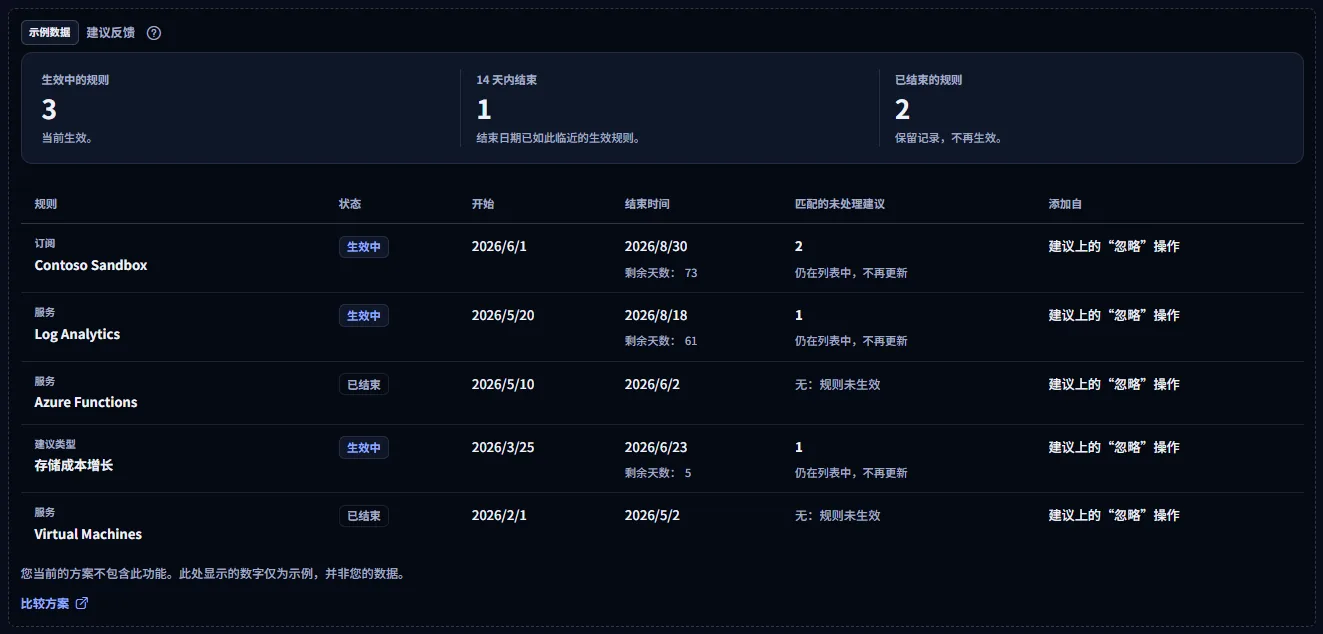1323x634 pixels.
Task: Open the 比较方案 link text
Action: (x=45, y=603)
